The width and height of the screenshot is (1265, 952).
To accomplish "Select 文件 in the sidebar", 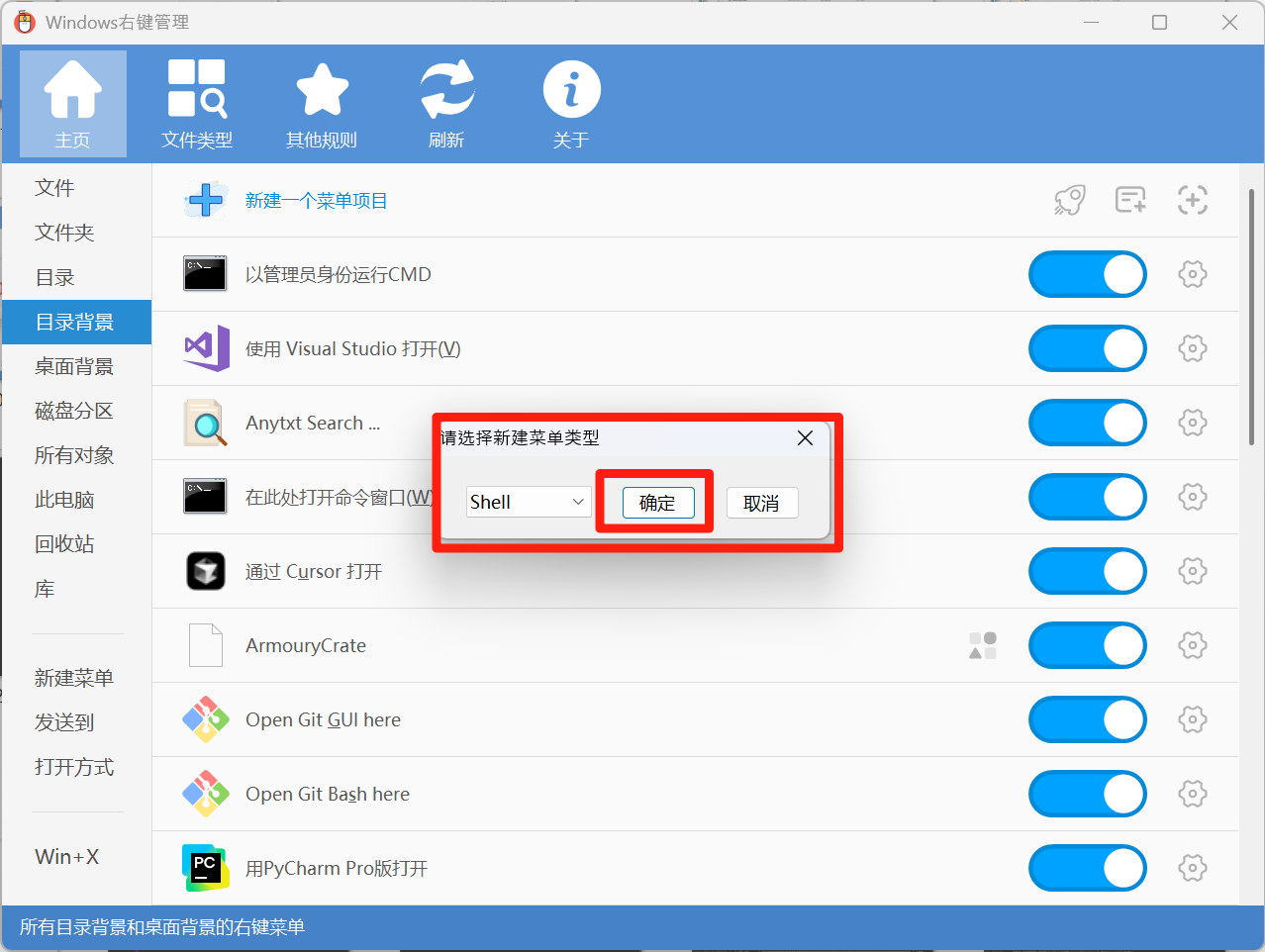I will coord(54,188).
